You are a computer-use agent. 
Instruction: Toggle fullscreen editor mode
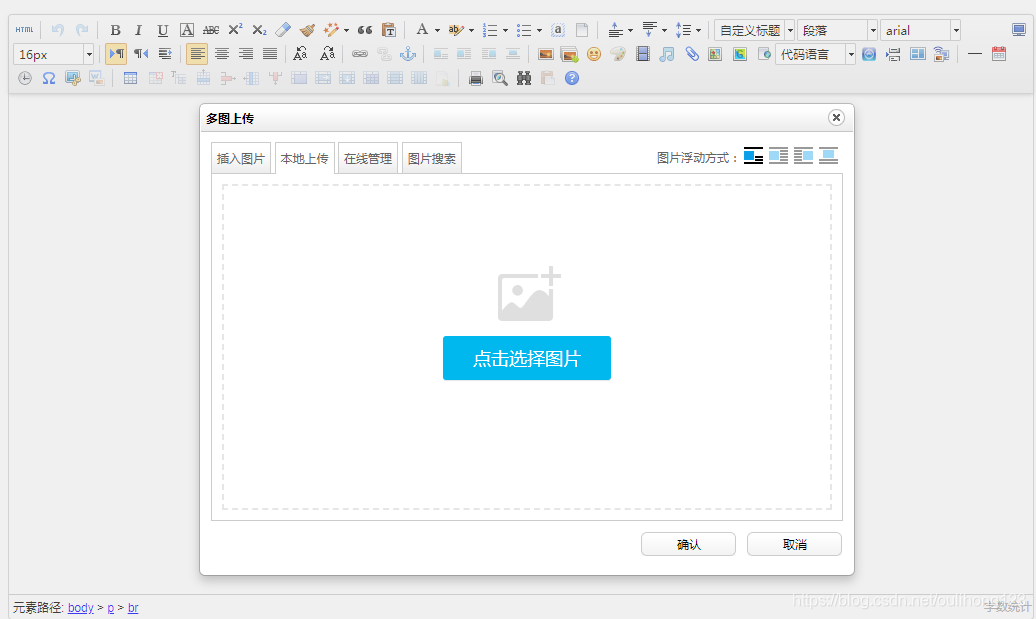(1018, 30)
